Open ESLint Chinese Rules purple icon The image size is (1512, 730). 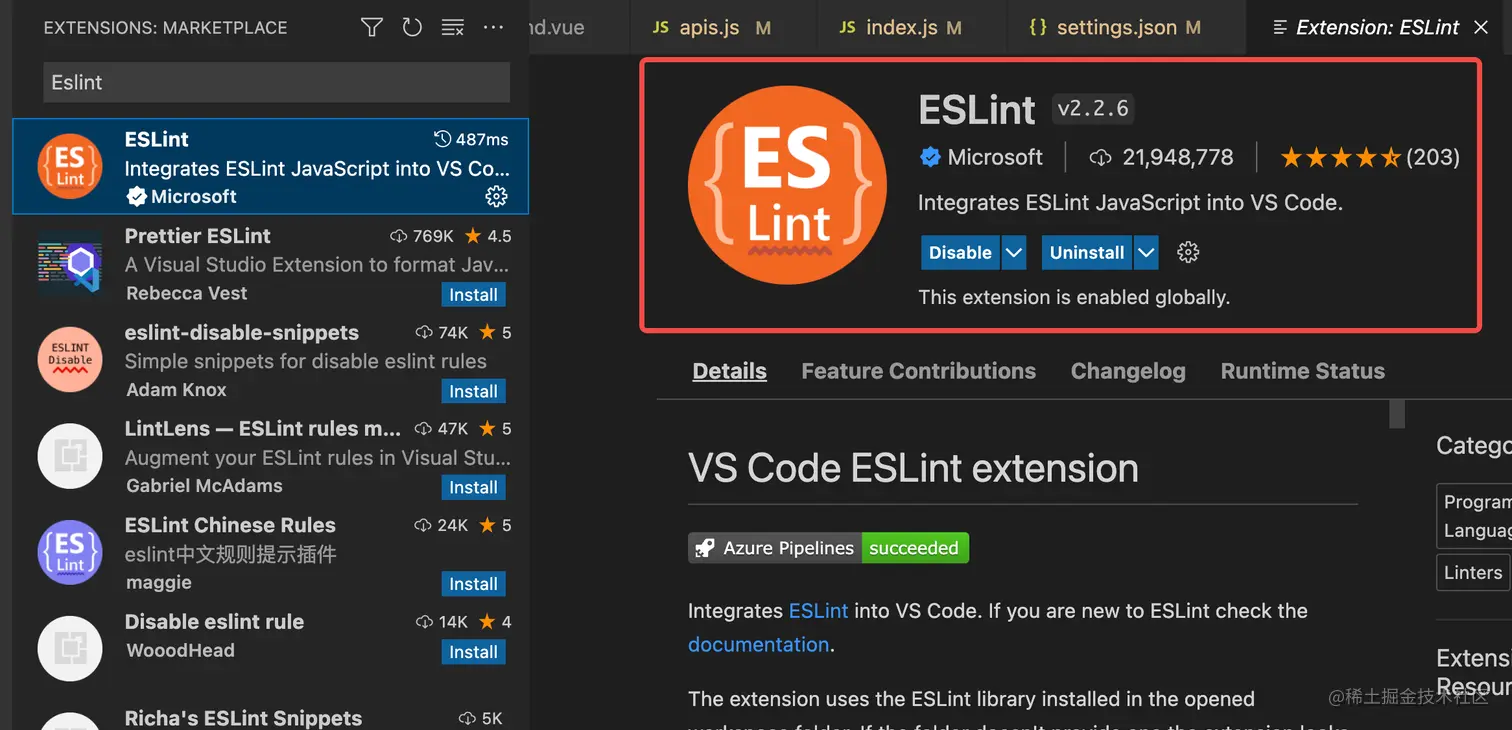click(x=70, y=552)
